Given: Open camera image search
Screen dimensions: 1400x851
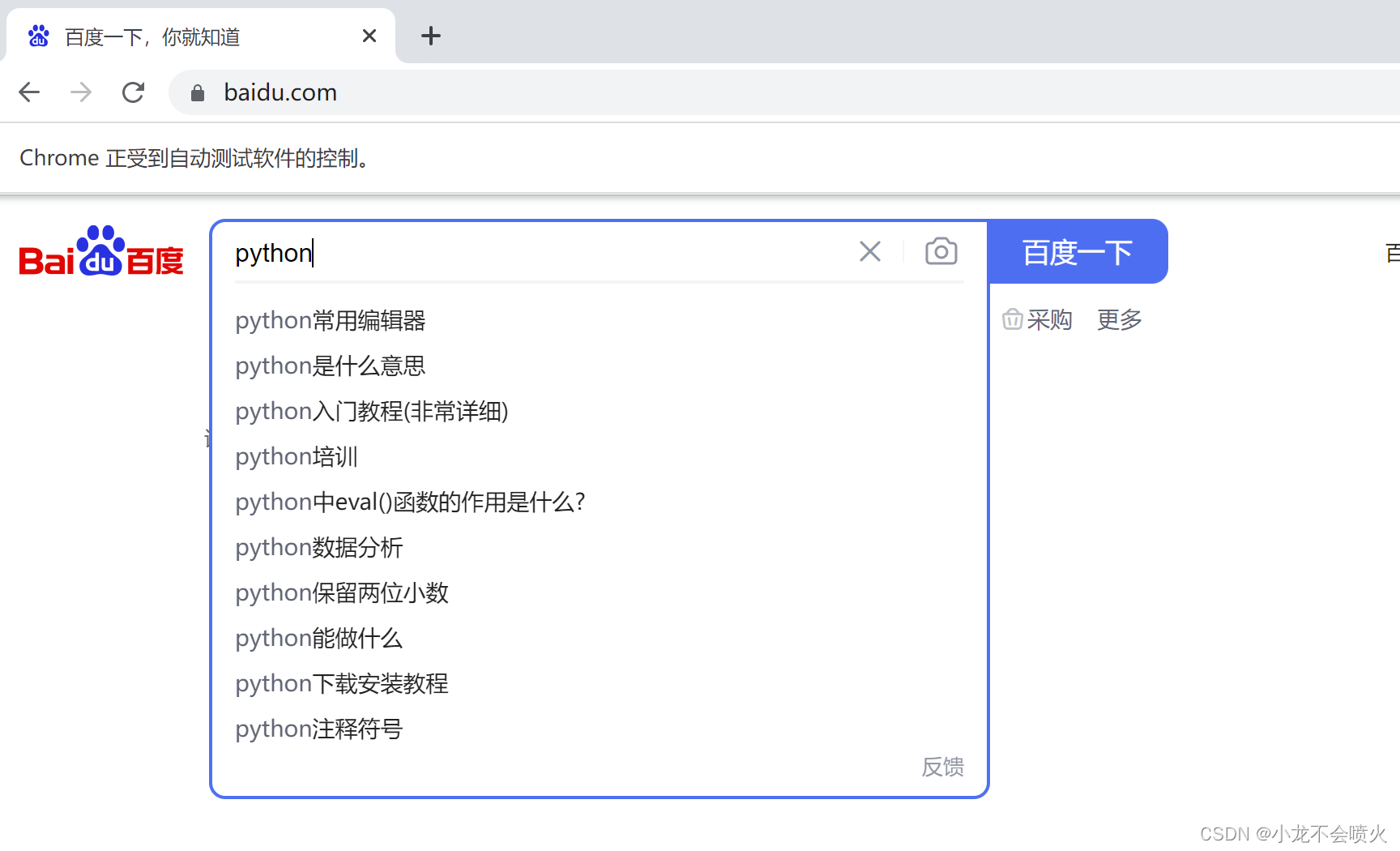Looking at the screenshot, I should click(941, 251).
